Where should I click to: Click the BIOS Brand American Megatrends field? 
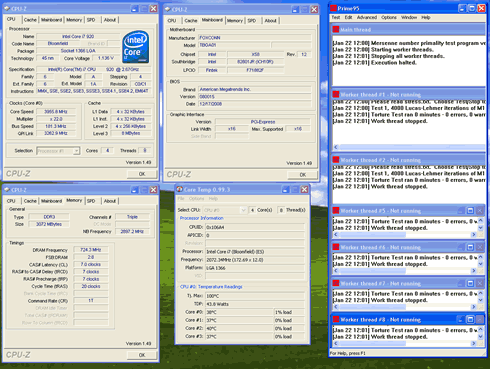tap(255, 89)
